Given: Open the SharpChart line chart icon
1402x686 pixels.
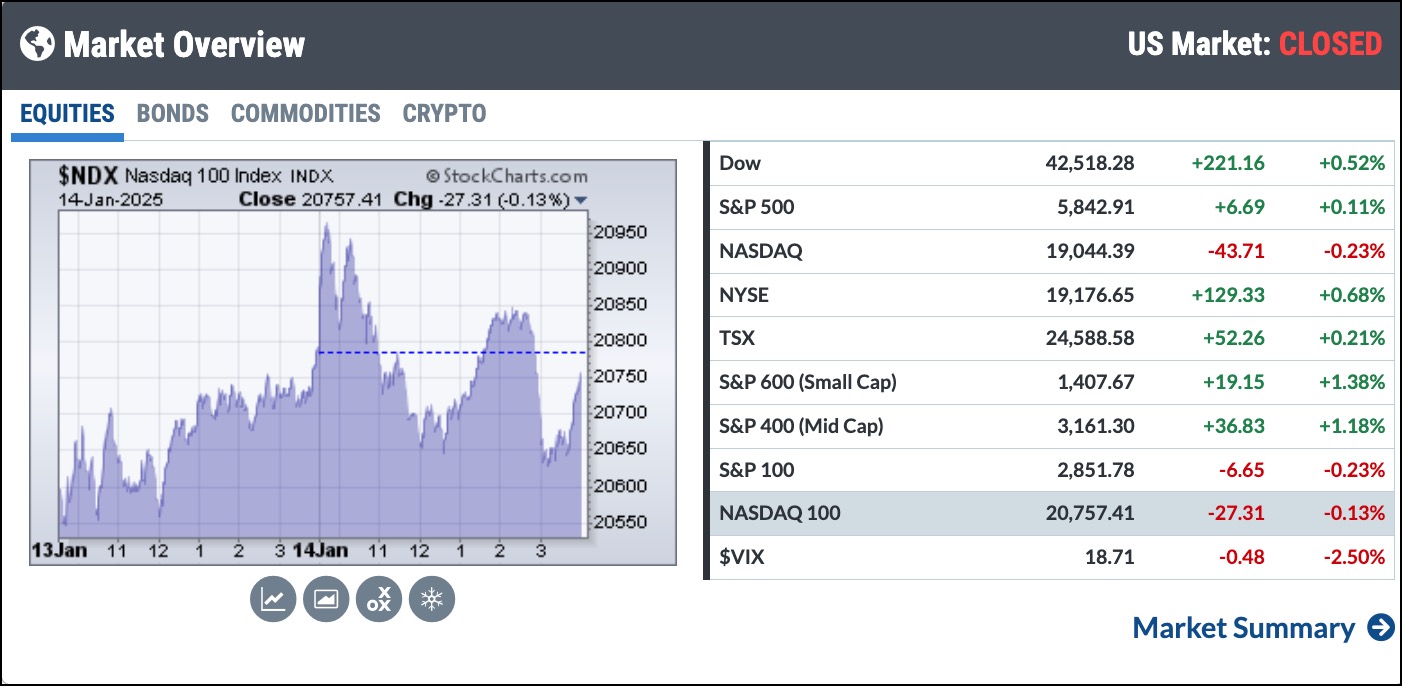Looking at the screenshot, I should point(272,599).
